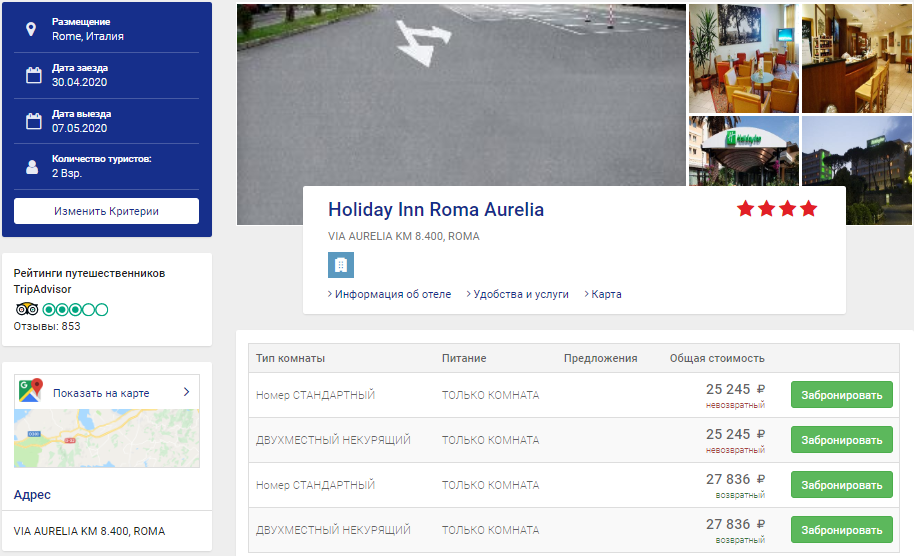Open the Holiday Inn entrance photo thumbnail

[x=744, y=151]
